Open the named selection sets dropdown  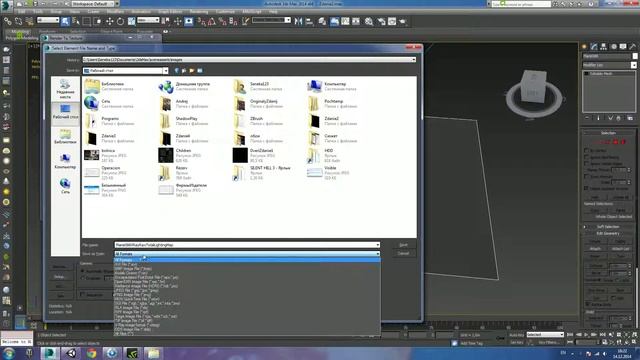click(271, 20)
